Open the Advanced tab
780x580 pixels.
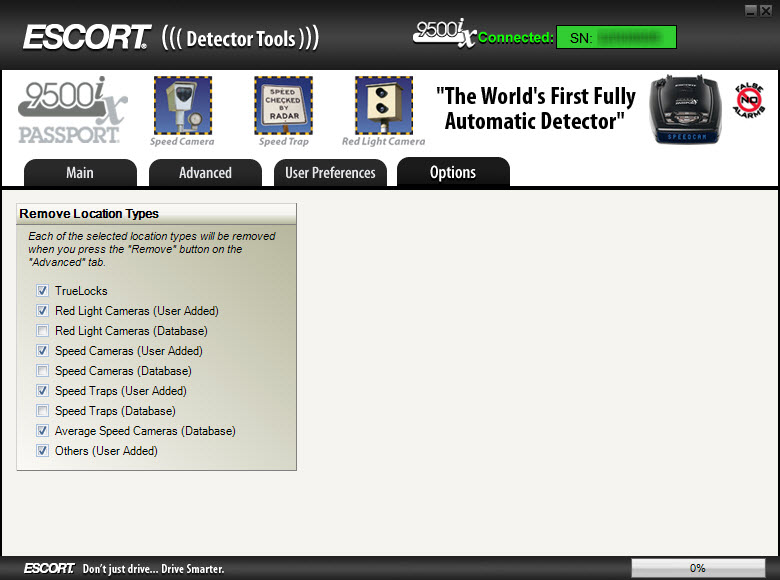tap(205, 173)
